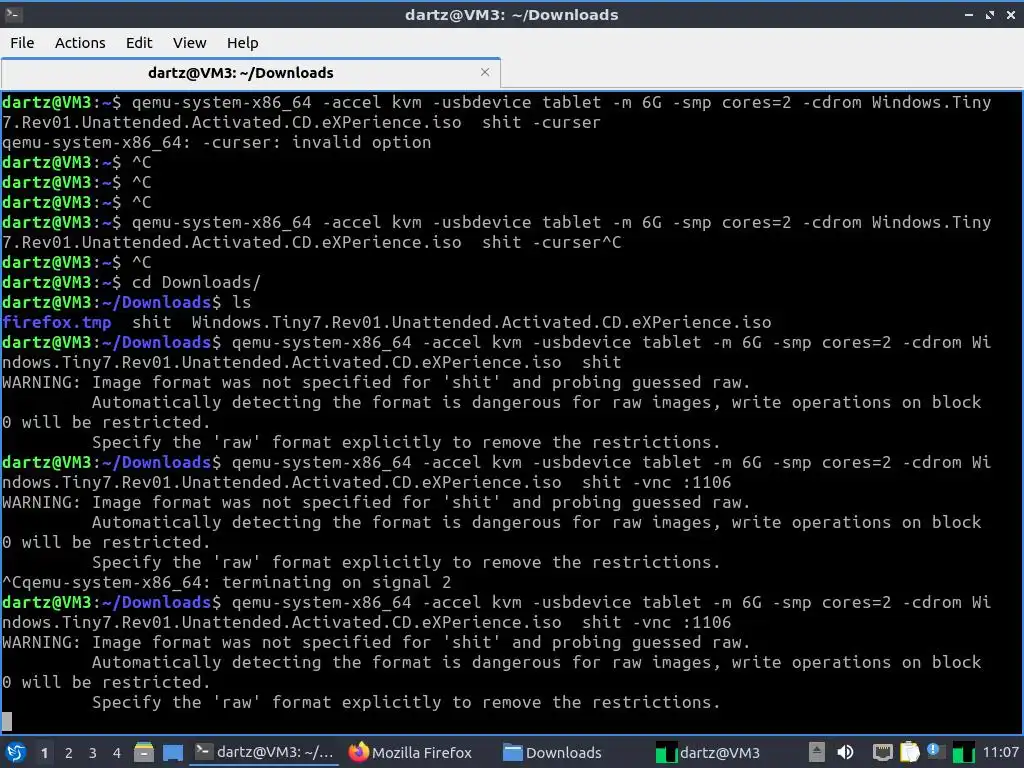Screen dimensions: 1024x768
Task: Switch to workspace 1
Action: pos(44,753)
